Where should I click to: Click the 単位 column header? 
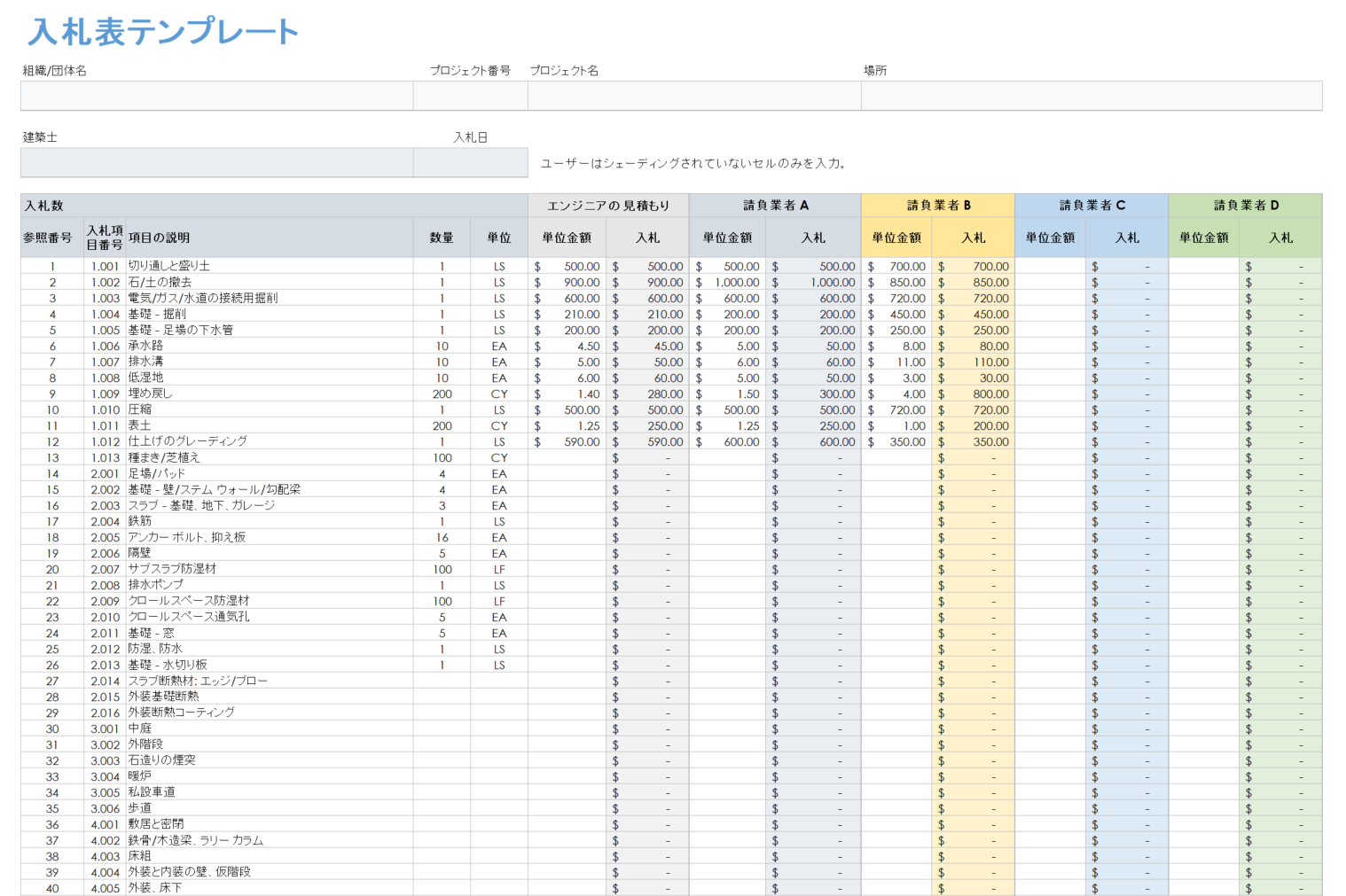499,238
